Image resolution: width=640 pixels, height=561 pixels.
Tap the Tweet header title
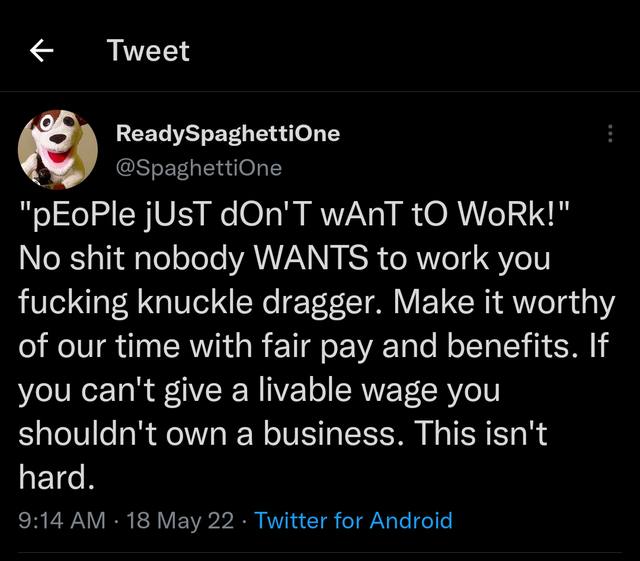pyautogui.click(x=148, y=51)
